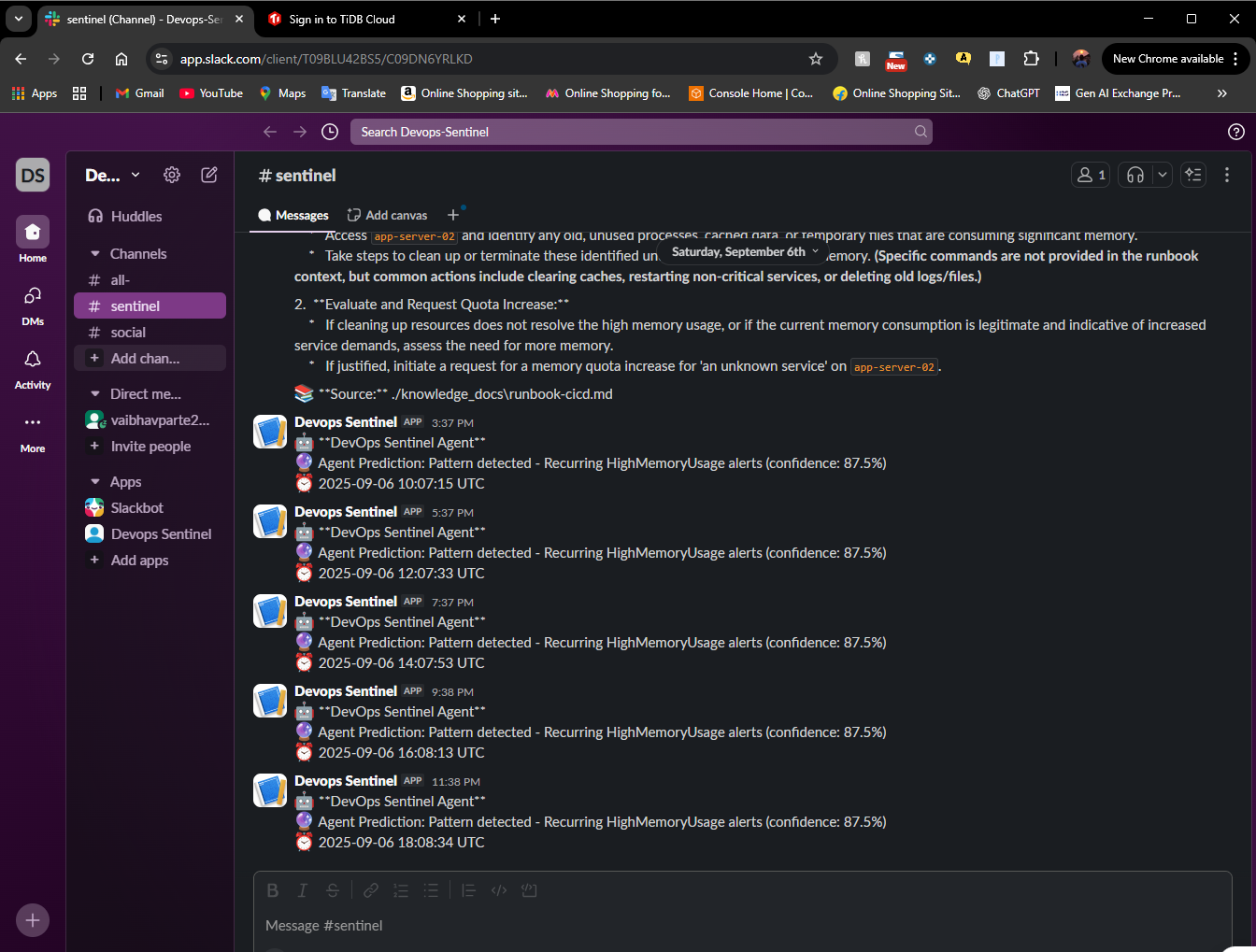
Task: Click Add apps
Action: [x=150, y=560]
